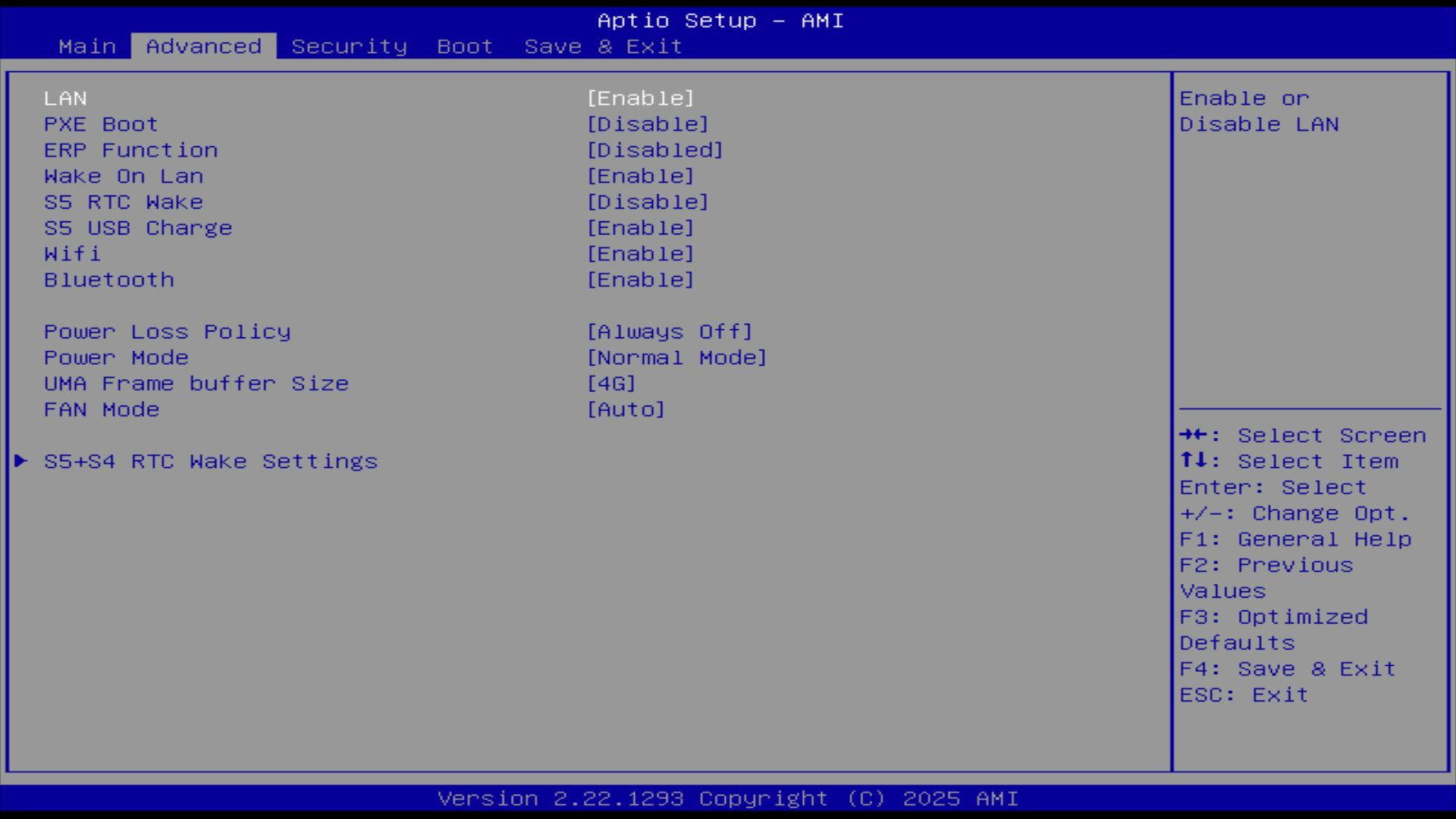Screen dimensions: 1456x819
Task: Toggle the Bluetooth Enable value
Action: click(640, 280)
